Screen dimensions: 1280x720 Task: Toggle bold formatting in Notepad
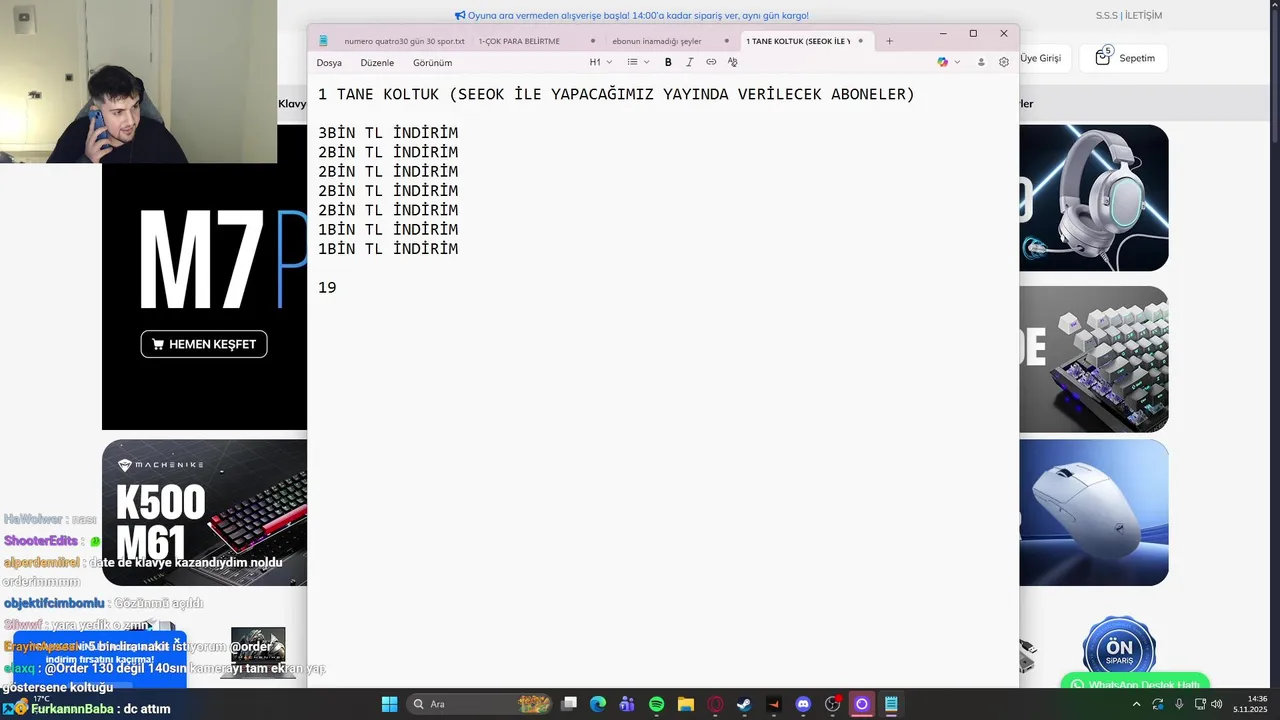pyautogui.click(x=668, y=62)
